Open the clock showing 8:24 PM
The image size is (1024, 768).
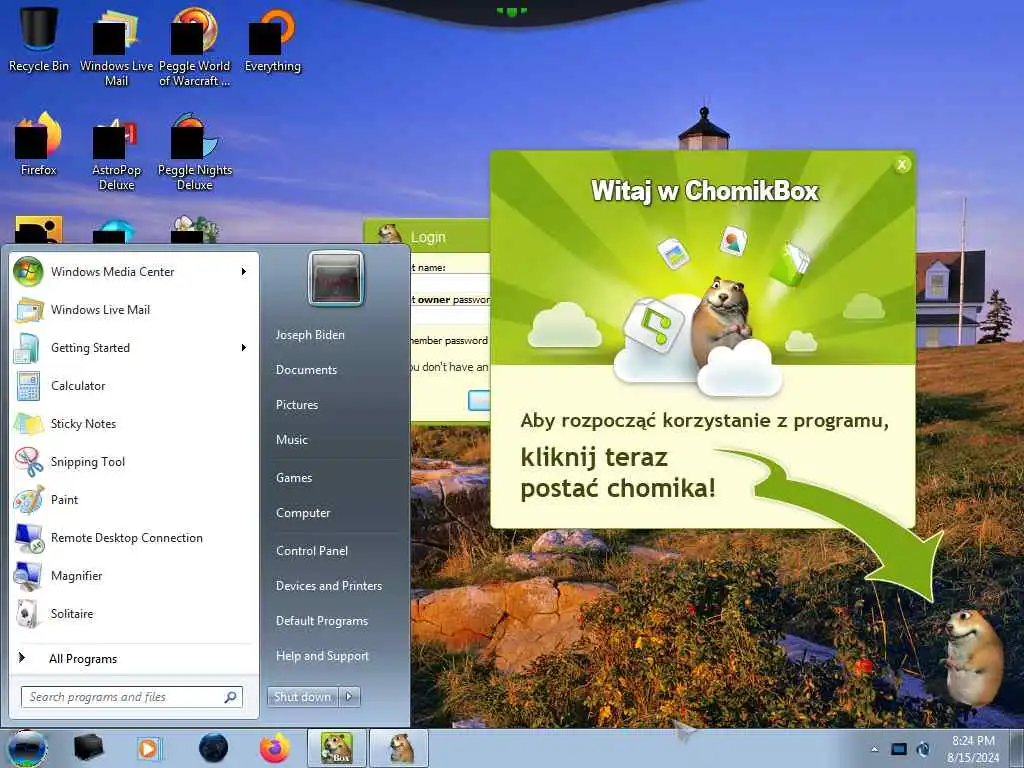(973, 749)
